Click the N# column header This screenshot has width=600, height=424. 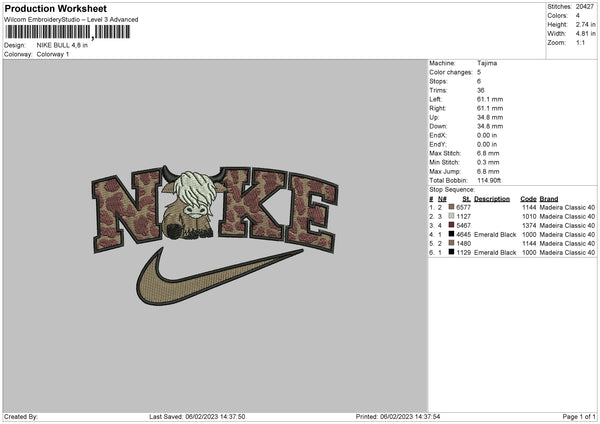pyautogui.click(x=442, y=199)
